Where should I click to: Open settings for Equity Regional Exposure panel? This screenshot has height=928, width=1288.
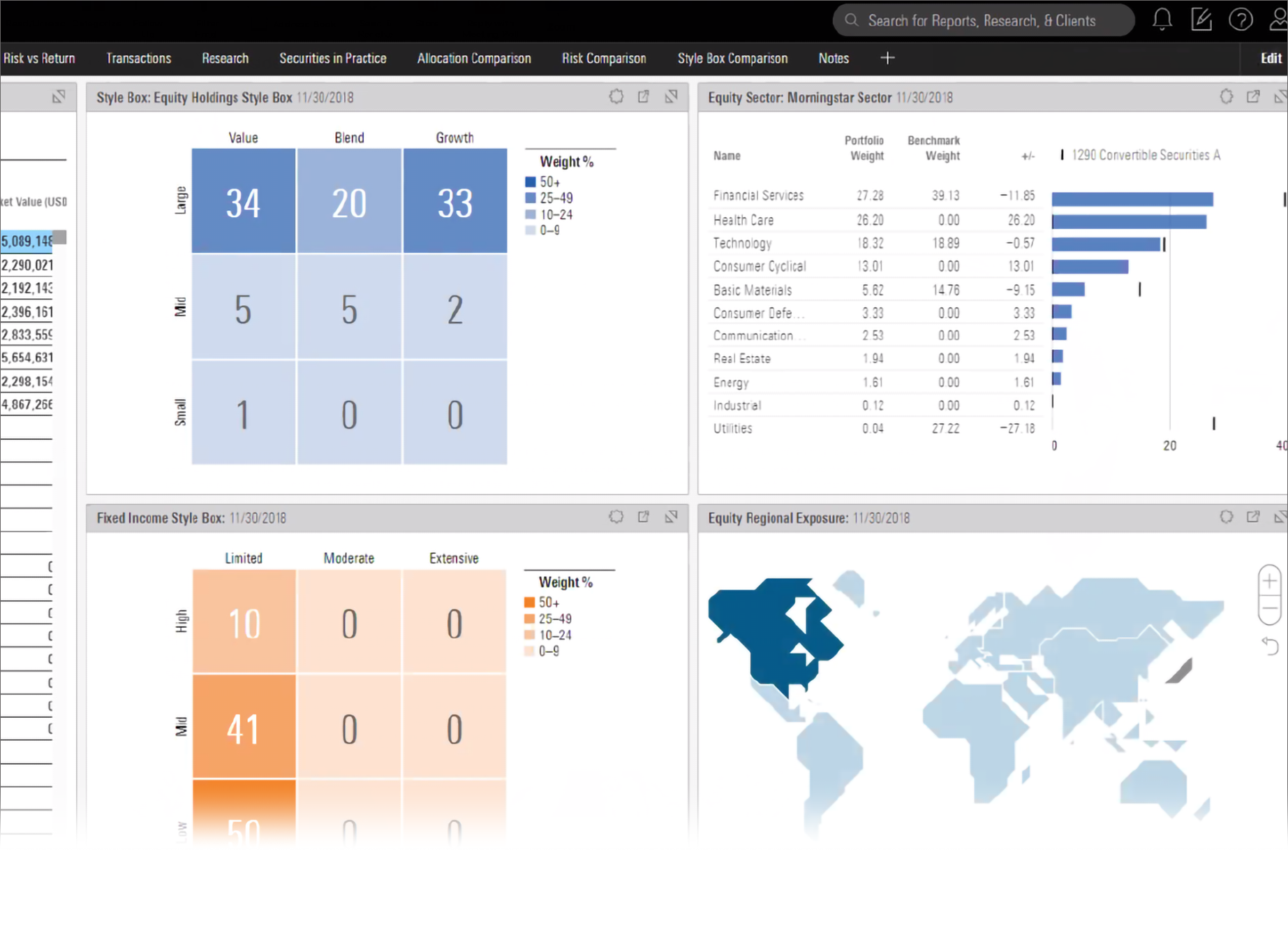point(1226,517)
